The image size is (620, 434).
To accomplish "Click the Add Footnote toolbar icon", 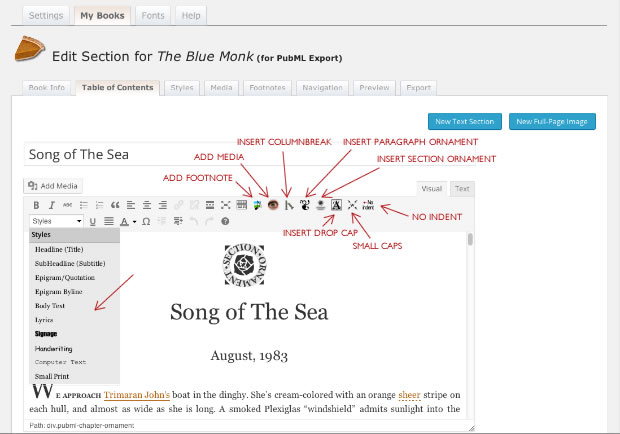I will point(258,205).
